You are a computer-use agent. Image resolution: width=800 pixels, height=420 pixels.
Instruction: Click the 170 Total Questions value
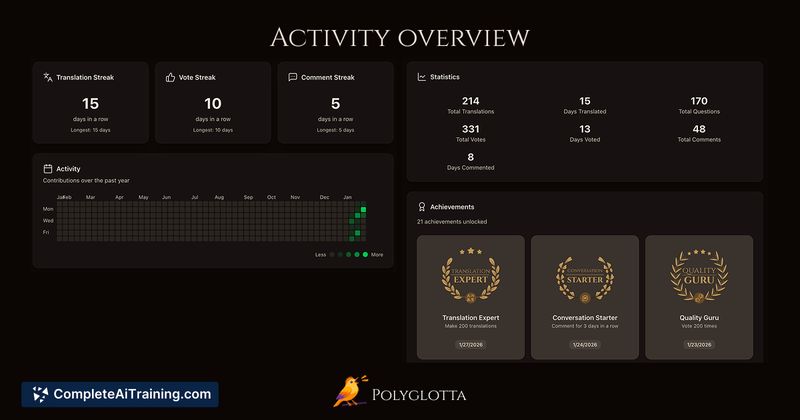click(x=699, y=101)
